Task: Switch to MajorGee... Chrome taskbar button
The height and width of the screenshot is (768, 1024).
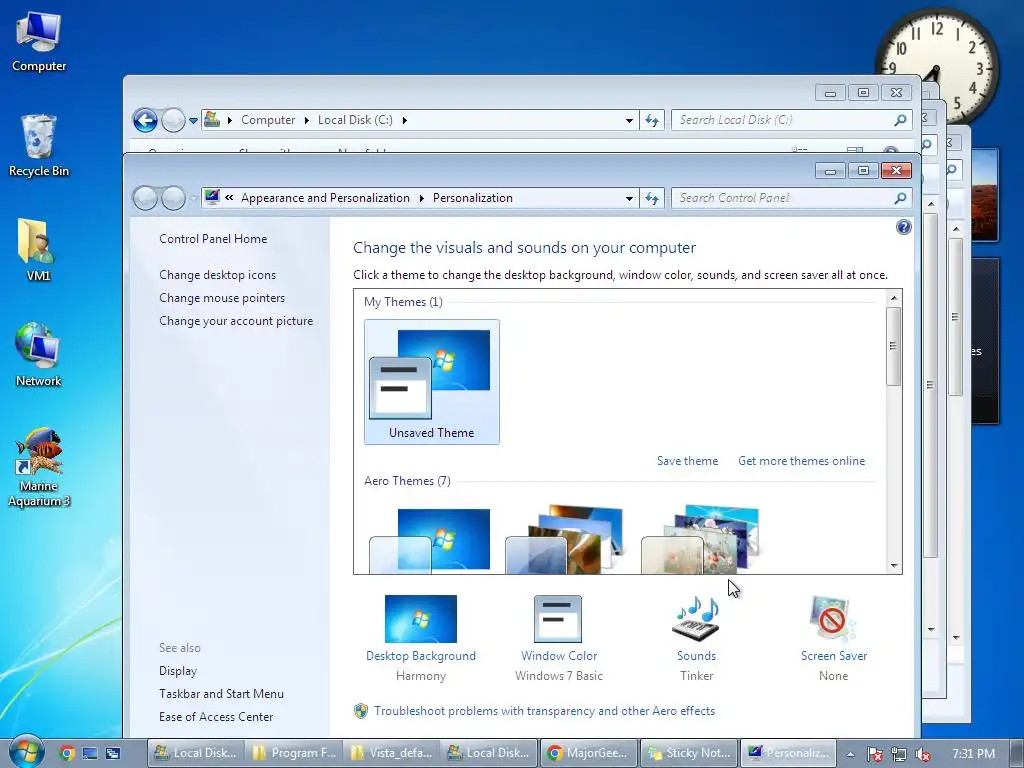Action: (x=590, y=753)
